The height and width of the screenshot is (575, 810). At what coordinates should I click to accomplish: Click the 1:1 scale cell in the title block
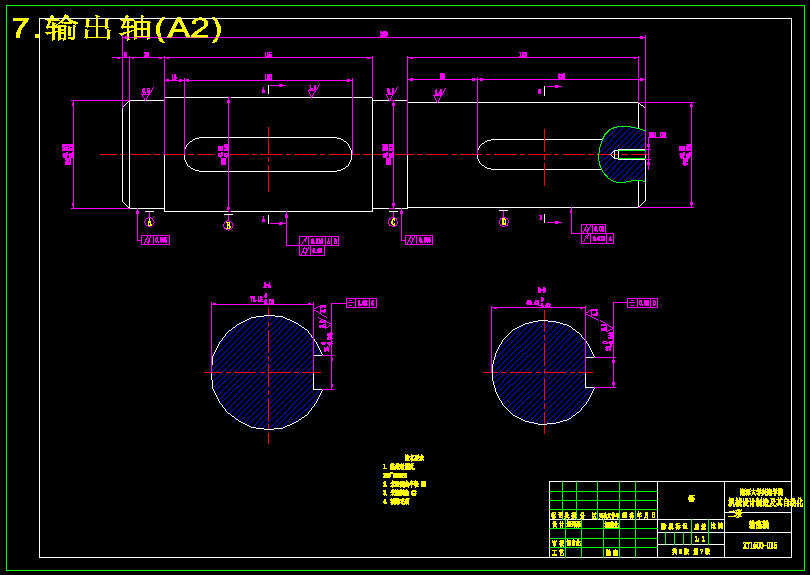[700, 539]
